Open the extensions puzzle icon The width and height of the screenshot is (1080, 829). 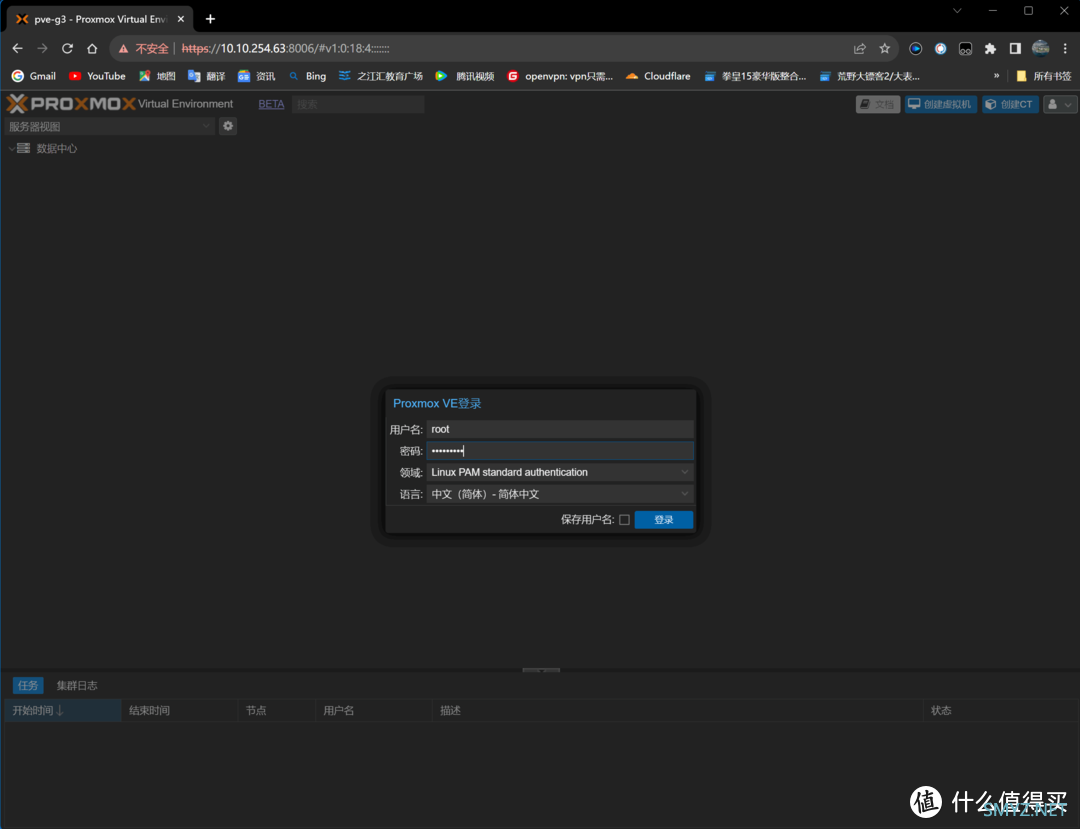(x=990, y=48)
